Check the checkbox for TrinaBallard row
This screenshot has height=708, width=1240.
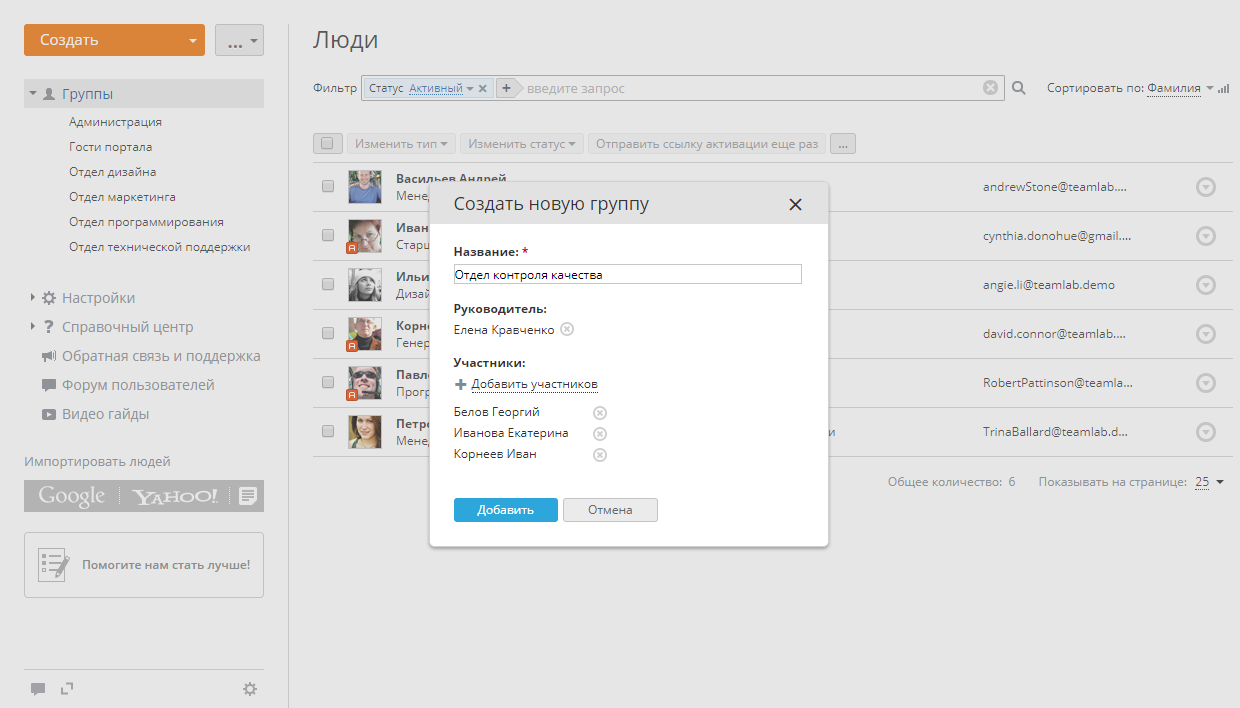328,431
